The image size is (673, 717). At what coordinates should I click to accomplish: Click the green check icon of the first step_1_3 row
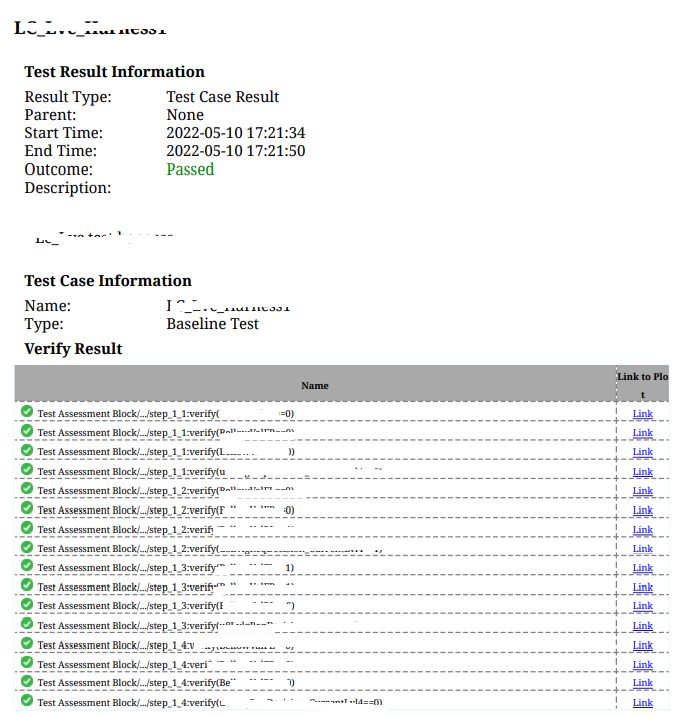[x=27, y=566]
